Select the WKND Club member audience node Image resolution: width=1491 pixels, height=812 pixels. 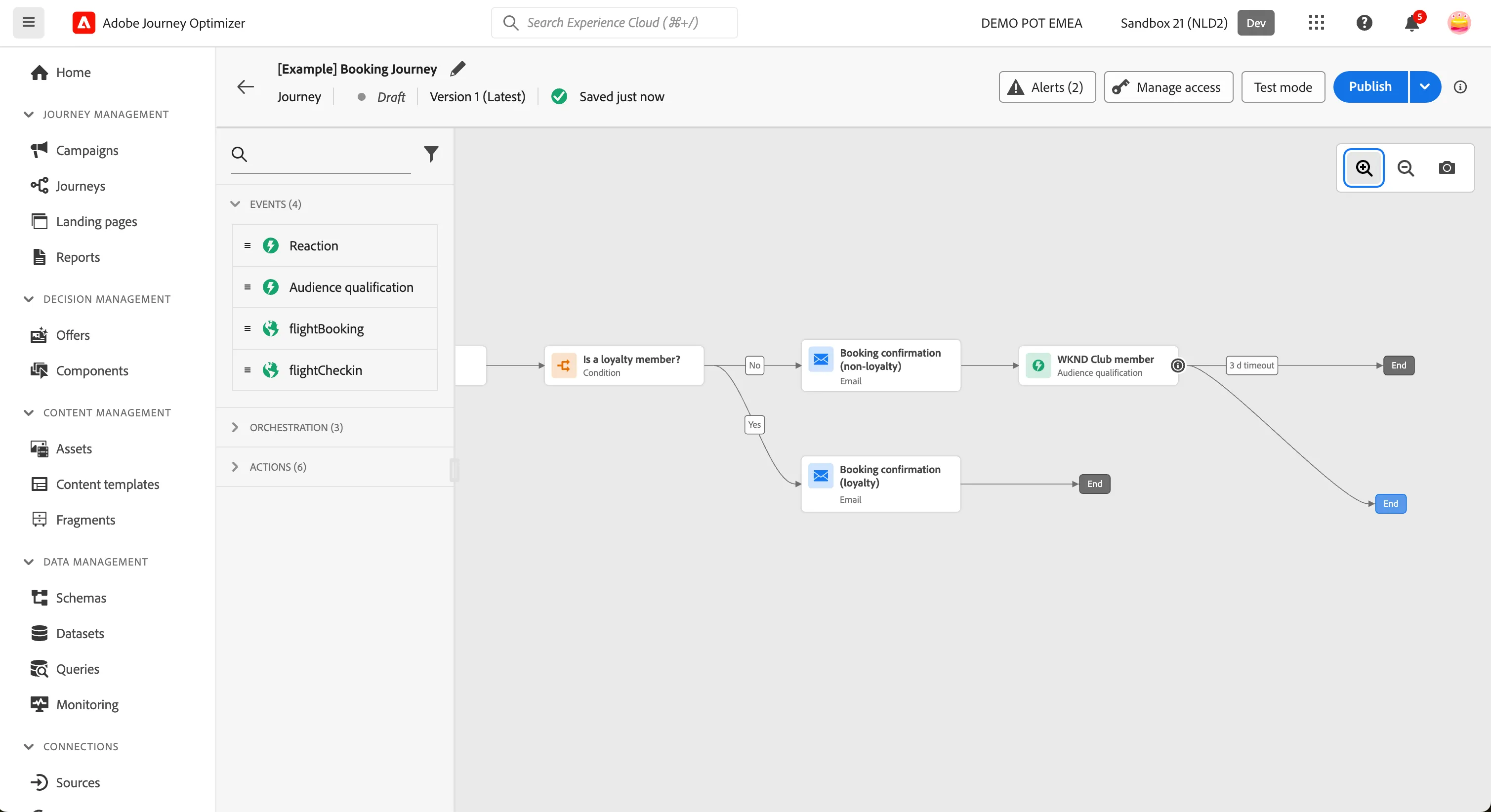pos(1098,365)
